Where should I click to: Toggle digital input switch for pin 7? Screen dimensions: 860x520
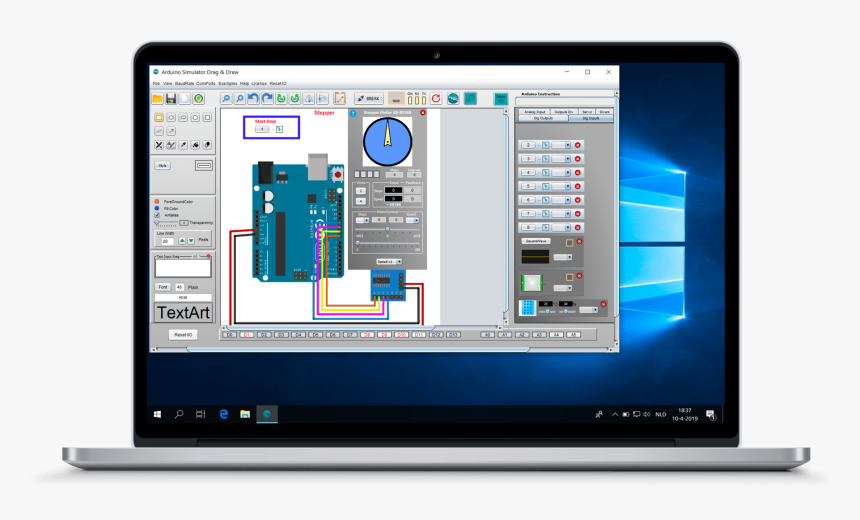click(546, 213)
